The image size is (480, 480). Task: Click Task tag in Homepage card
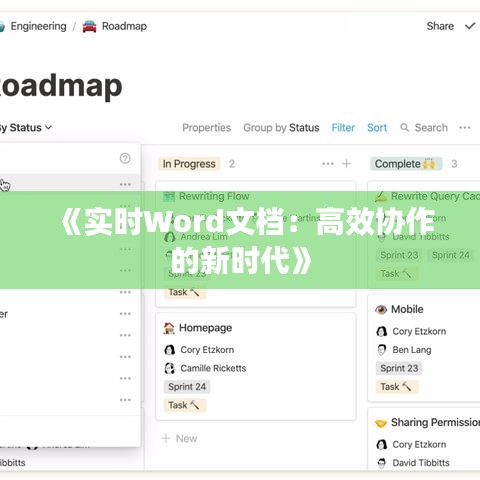coord(184,405)
